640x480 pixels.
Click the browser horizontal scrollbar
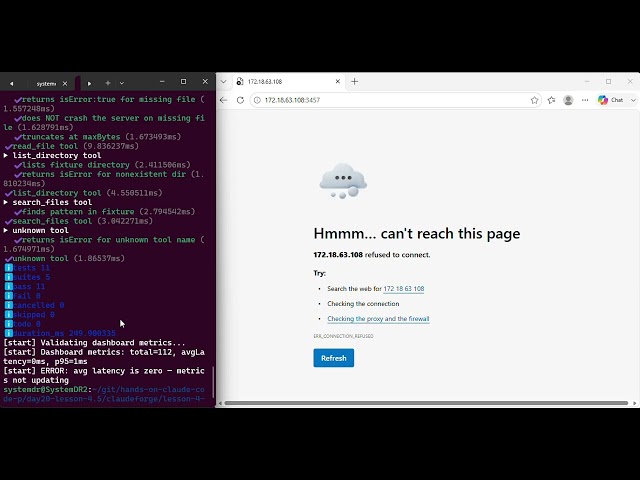pos(426,403)
